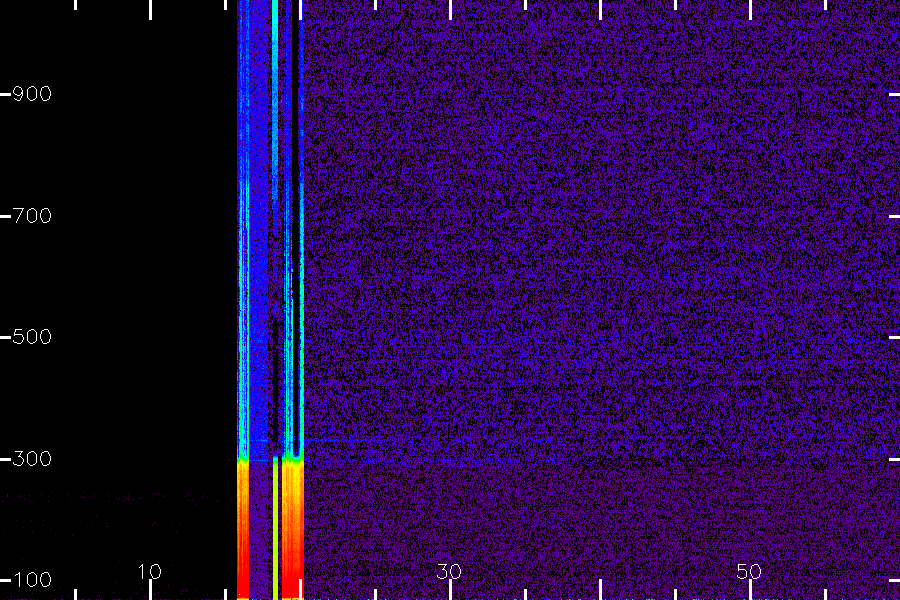Choose the 50 horizontal axis label
900x600 pixels.
749,572
